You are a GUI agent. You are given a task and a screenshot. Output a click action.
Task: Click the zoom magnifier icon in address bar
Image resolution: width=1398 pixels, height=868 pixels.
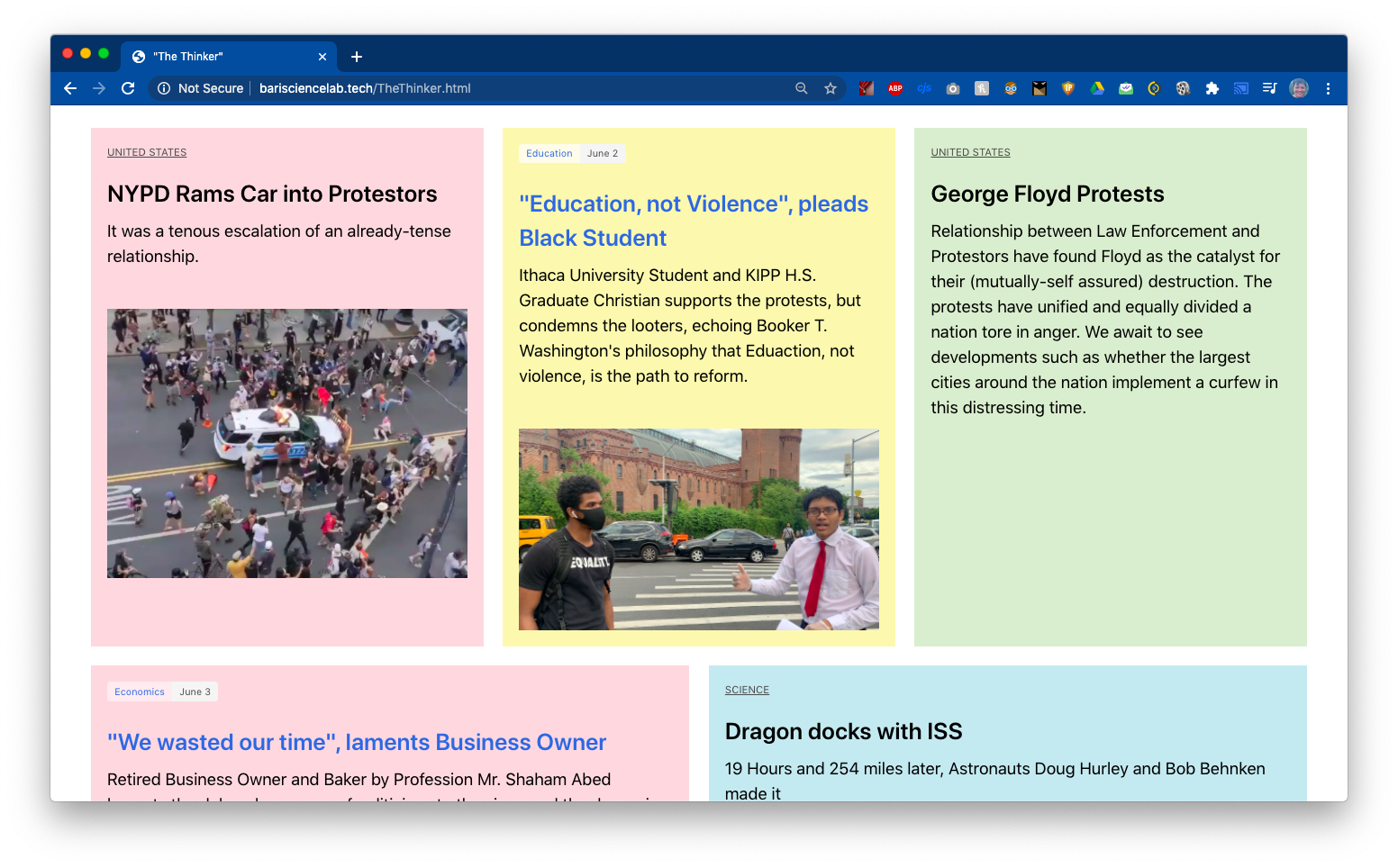pos(802,88)
